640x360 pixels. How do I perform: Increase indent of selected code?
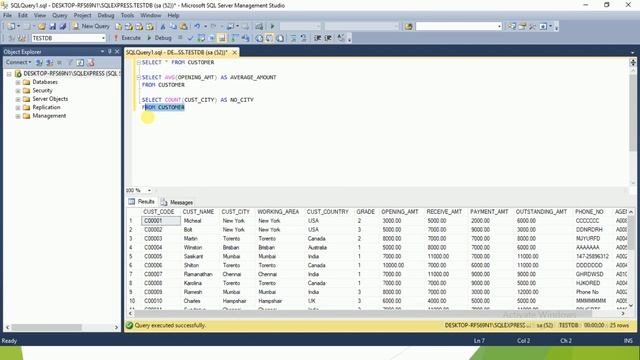328,38
